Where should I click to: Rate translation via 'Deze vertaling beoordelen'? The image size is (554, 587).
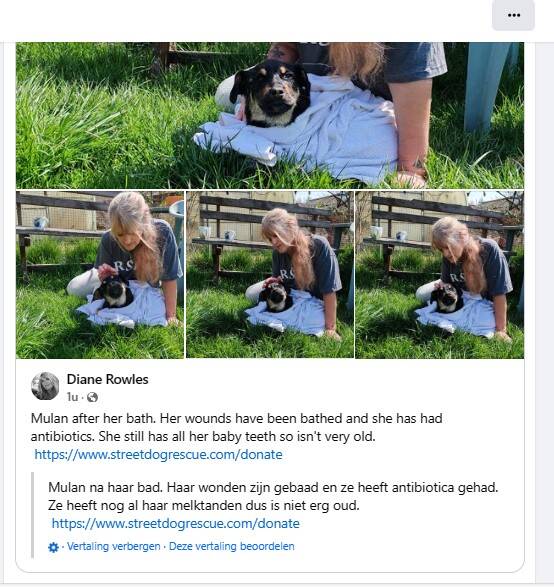tap(232, 546)
